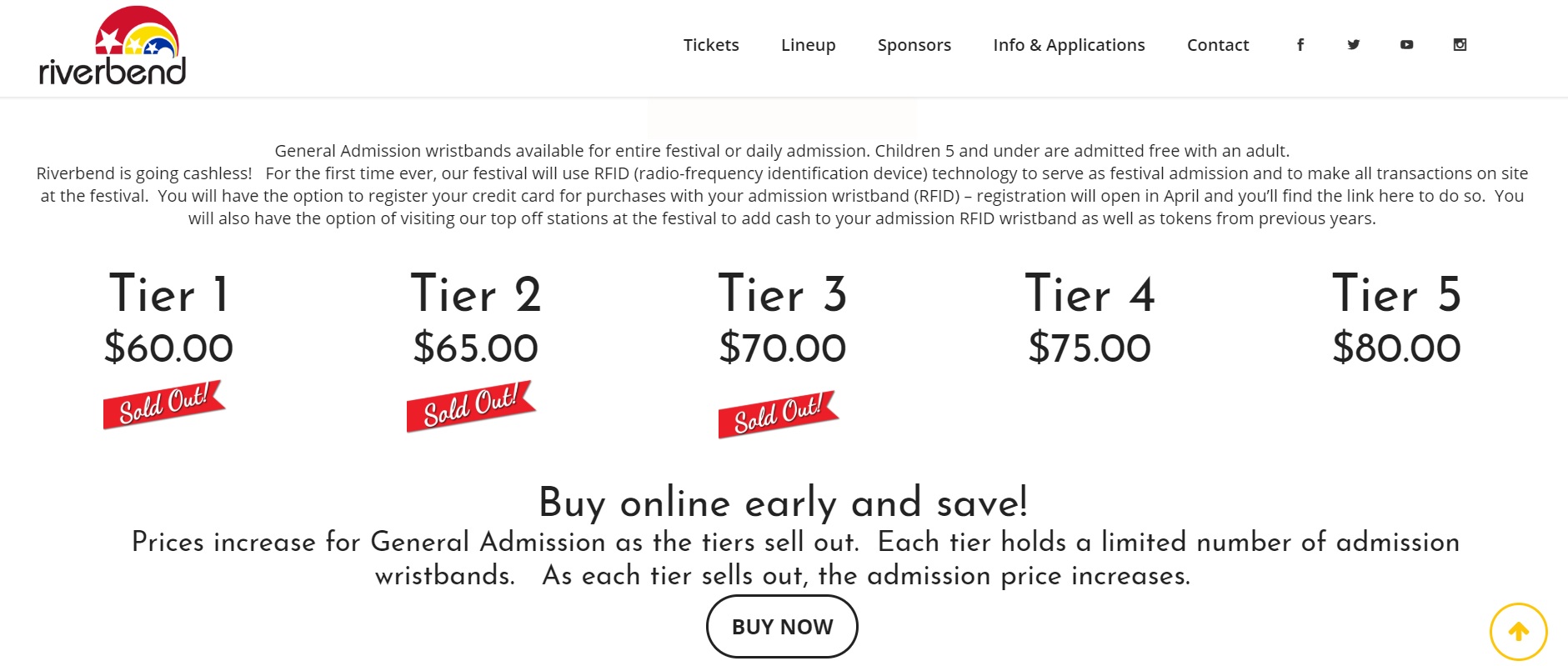Go to the Contact page
Screen dimensions: 1568x666
[1218, 45]
